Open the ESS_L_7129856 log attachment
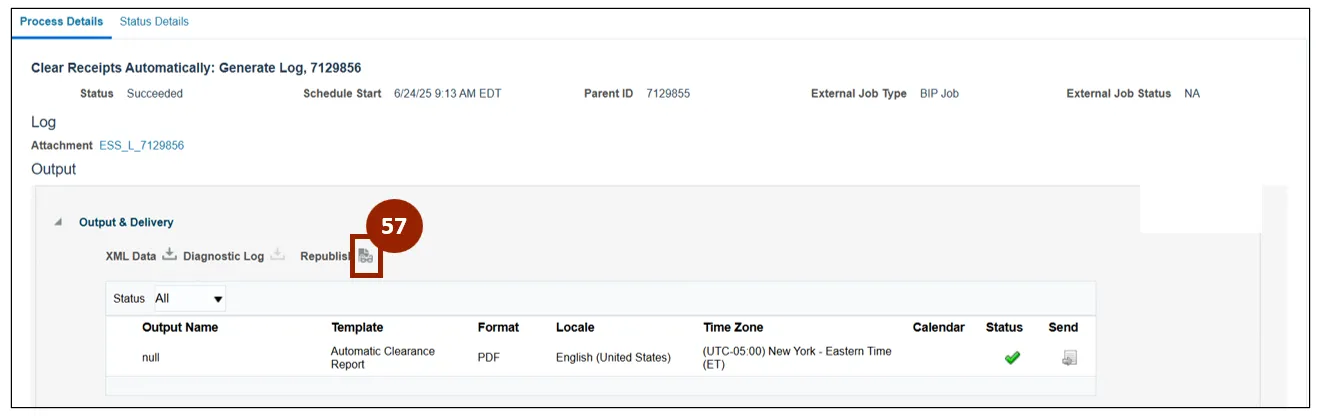1318x416 pixels. tap(141, 145)
